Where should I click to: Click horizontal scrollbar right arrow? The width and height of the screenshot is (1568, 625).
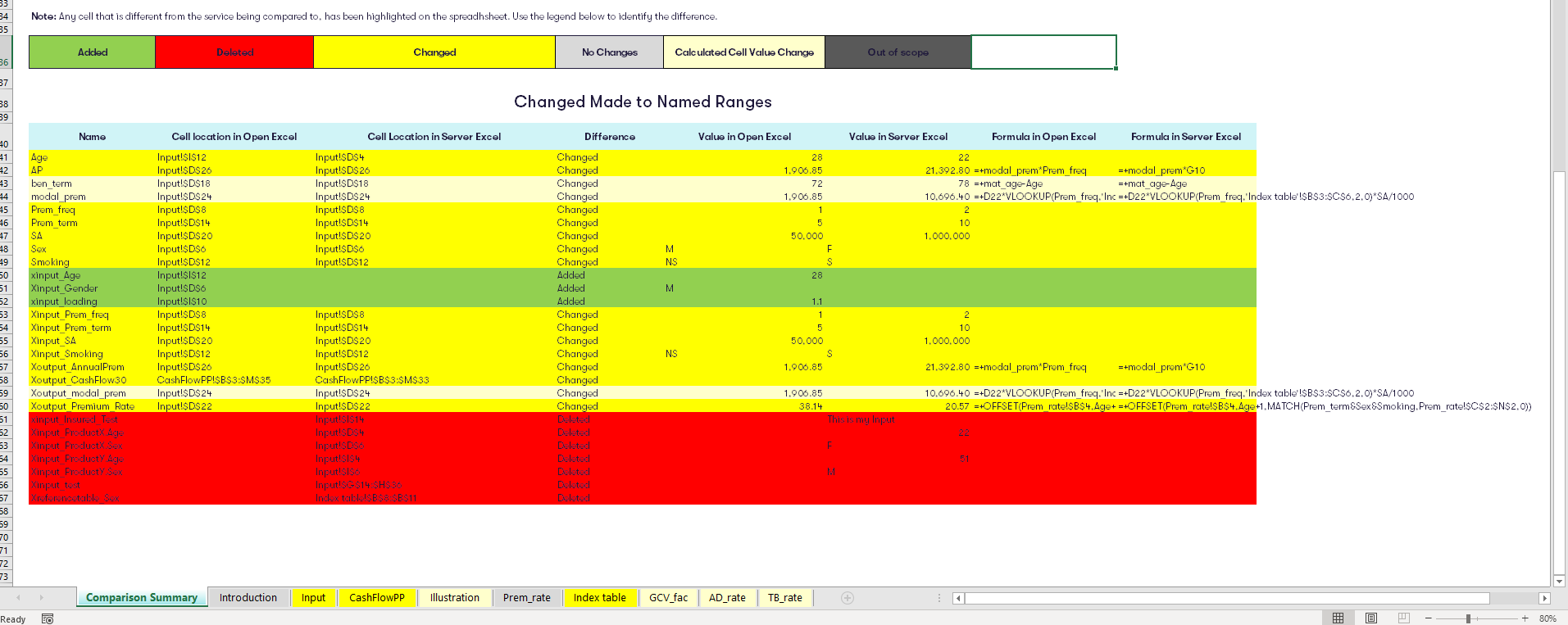(1544, 599)
